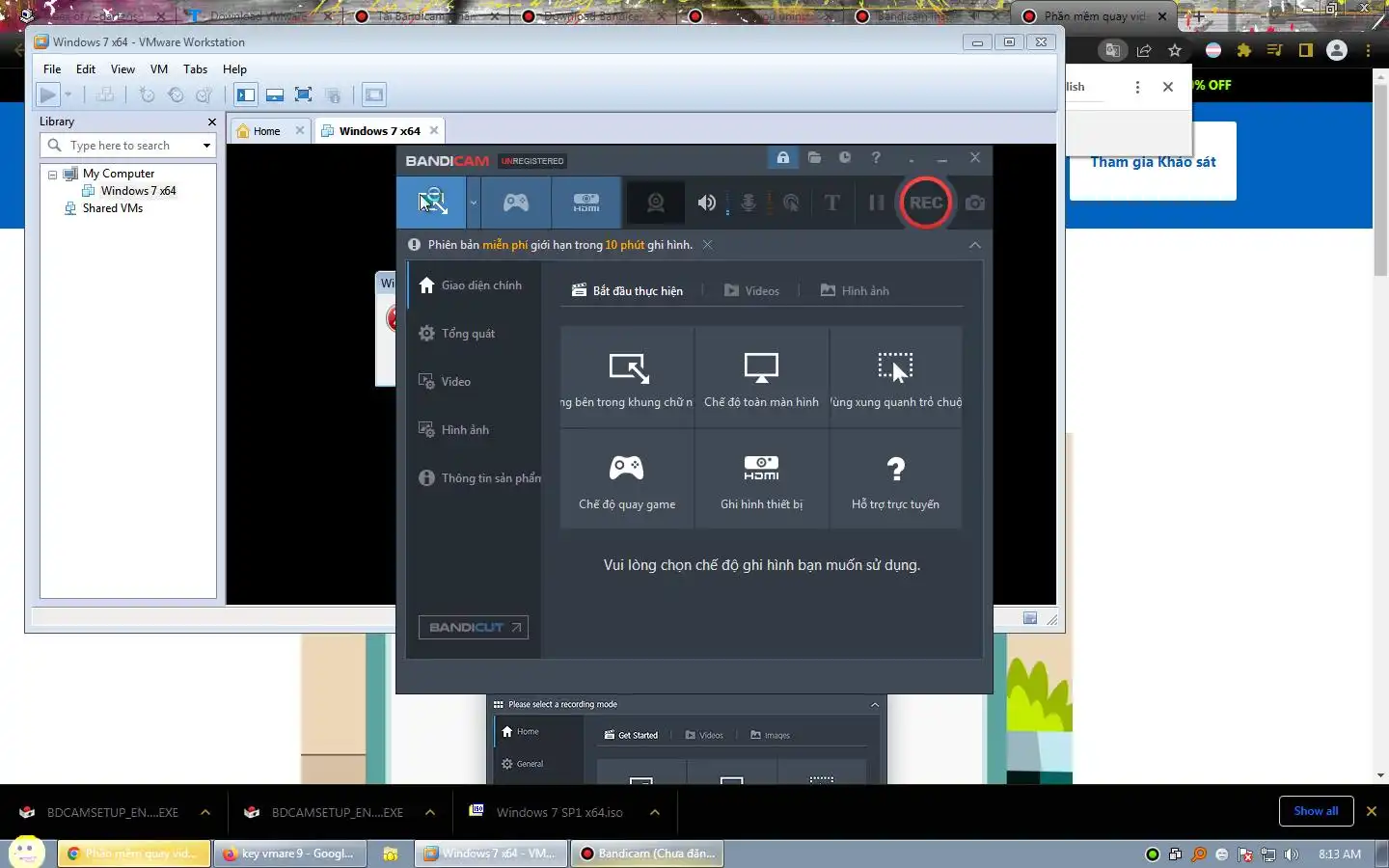Toggle speaker sound in Bandicam toolbar
Image resolution: width=1389 pixels, height=868 pixels.
tap(707, 203)
